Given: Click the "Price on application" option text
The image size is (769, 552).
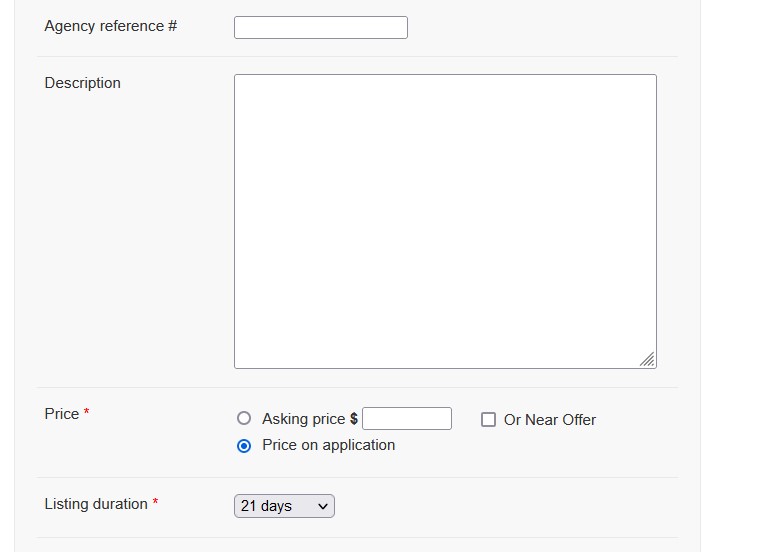Looking at the screenshot, I should (x=328, y=445).
